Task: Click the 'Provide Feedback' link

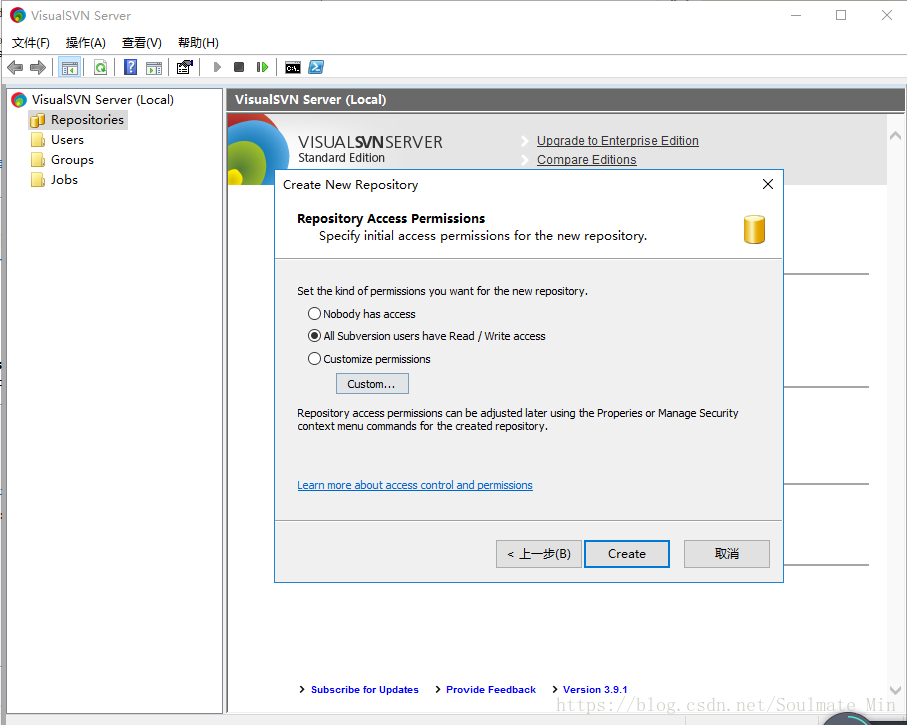Action: 491,690
